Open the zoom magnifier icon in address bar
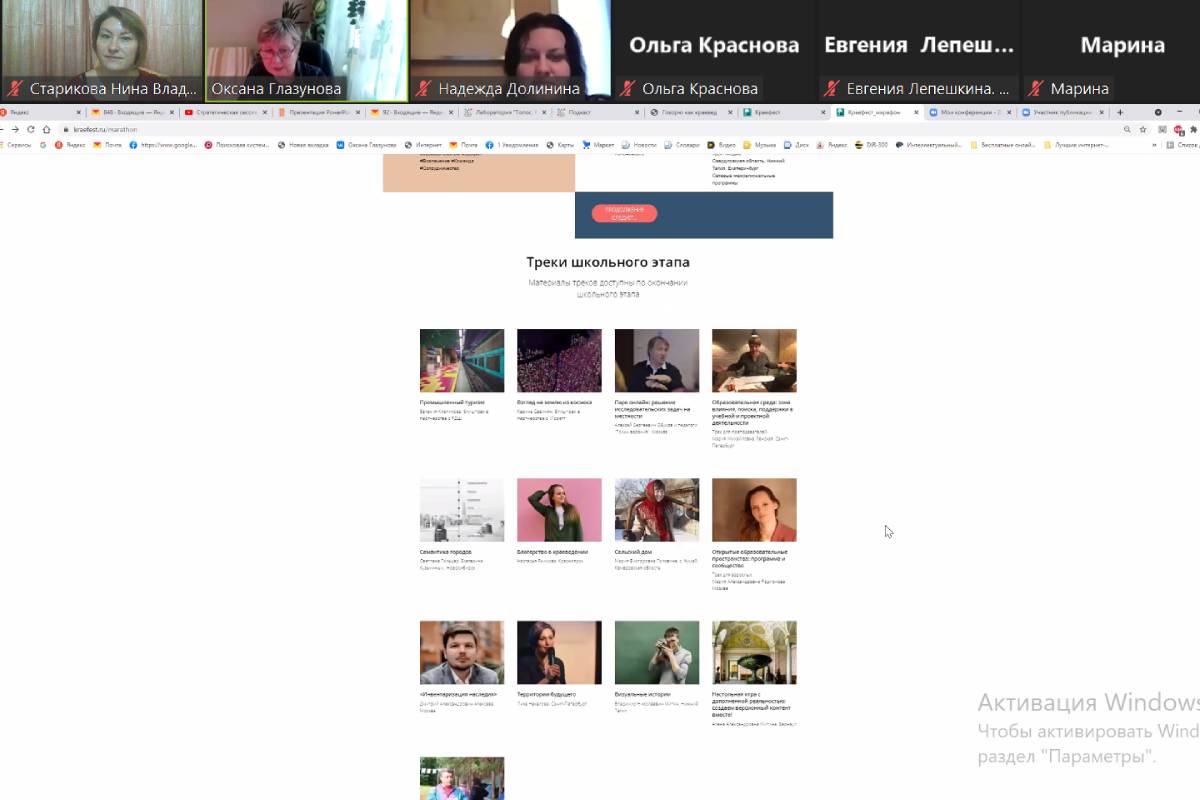 1127,129
